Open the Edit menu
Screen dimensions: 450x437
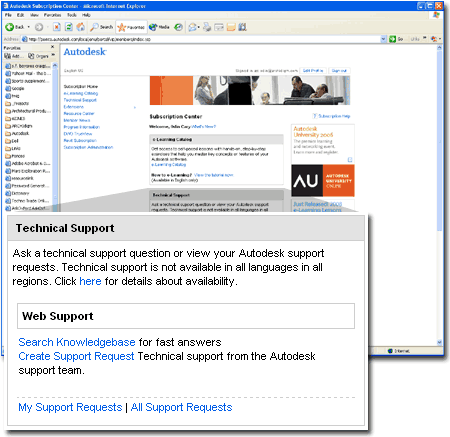(x=21, y=15)
